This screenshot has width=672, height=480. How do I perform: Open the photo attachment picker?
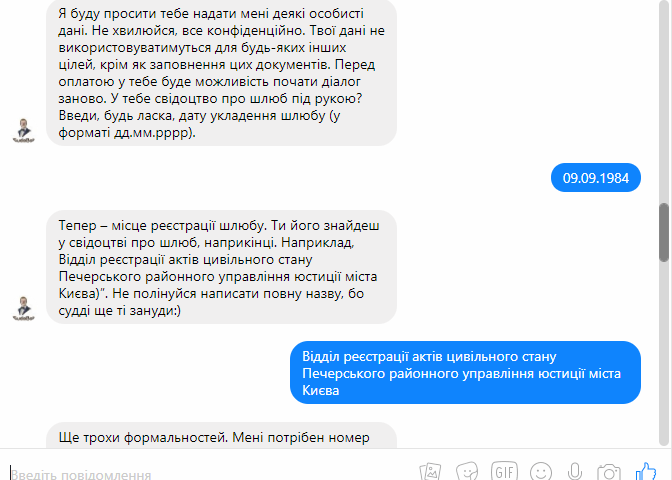pos(430,471)
